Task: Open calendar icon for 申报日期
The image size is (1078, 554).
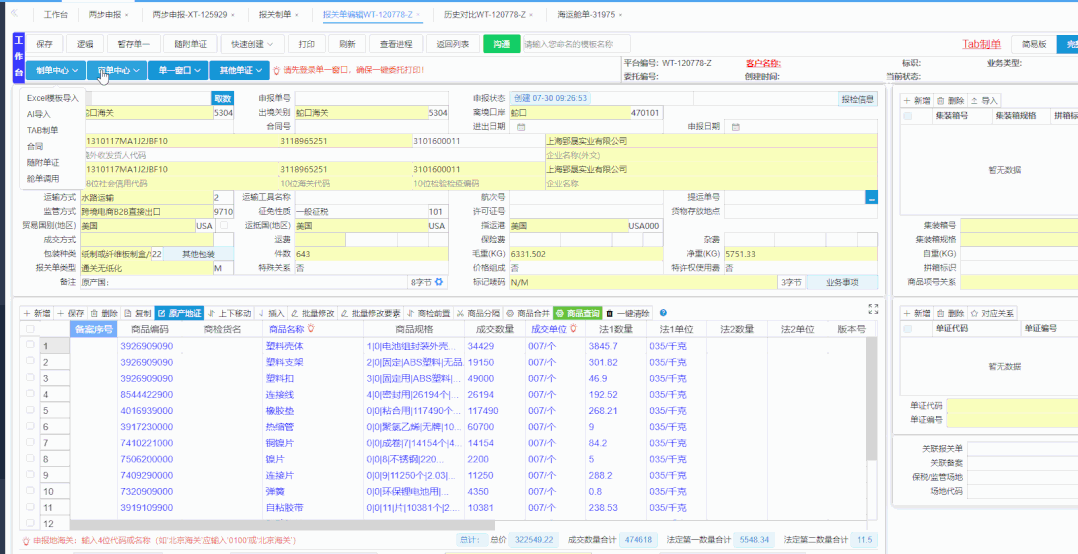Action: point(736,126)
